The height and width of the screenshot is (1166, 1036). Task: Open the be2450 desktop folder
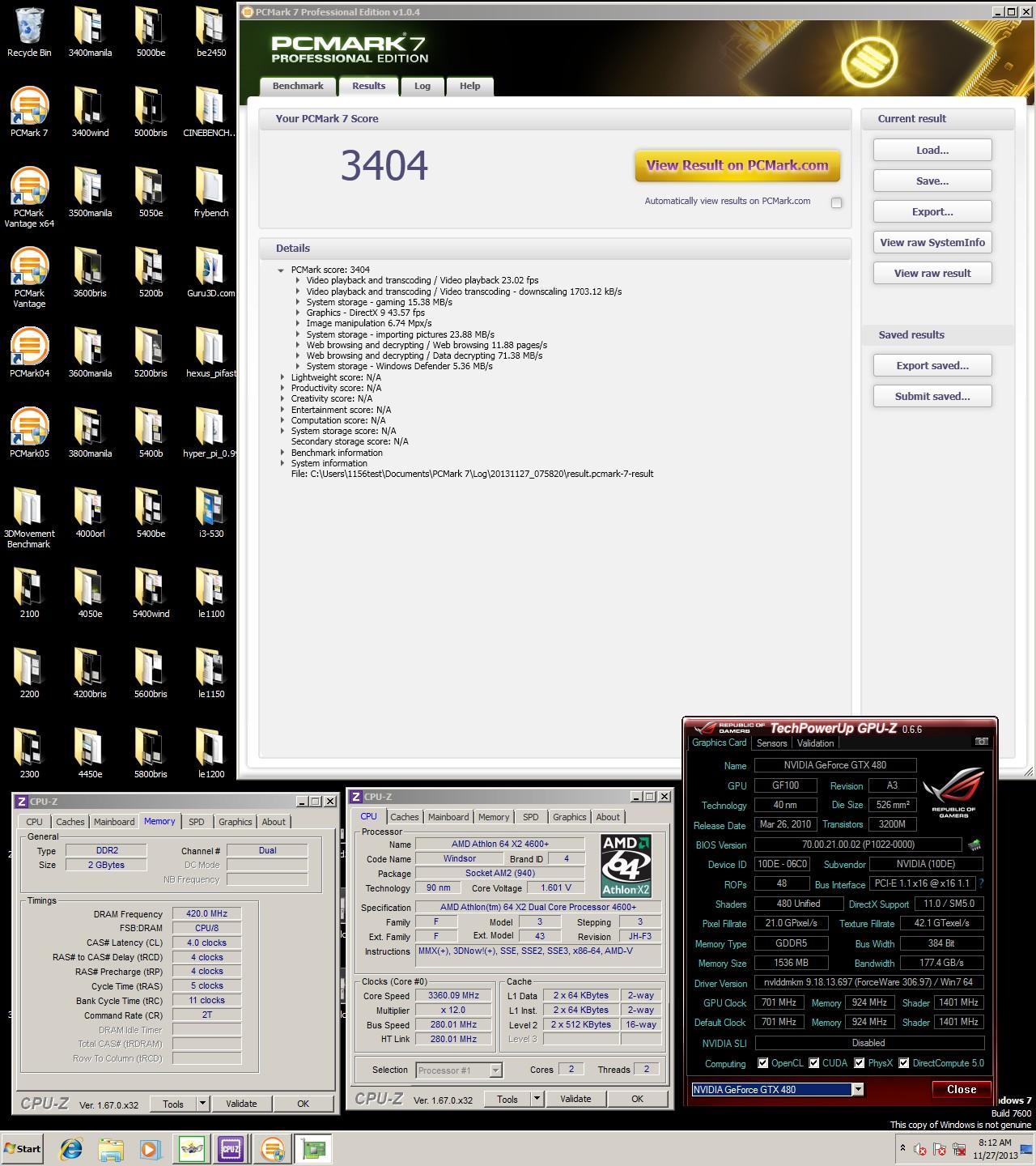click(210, 32)
